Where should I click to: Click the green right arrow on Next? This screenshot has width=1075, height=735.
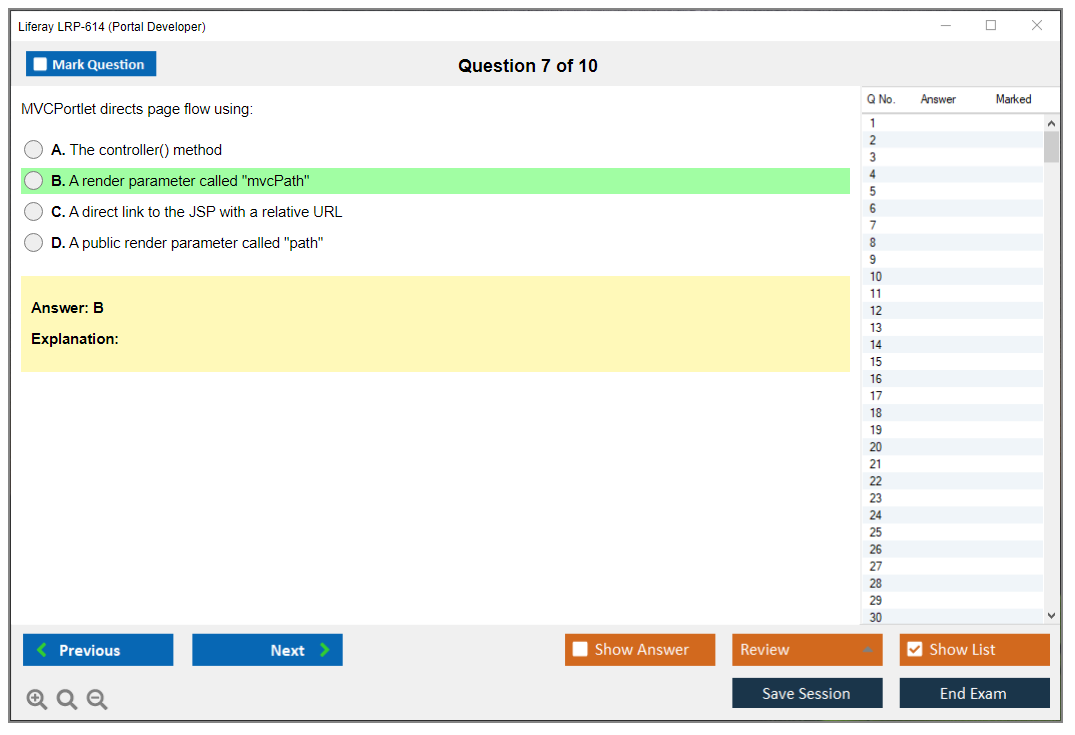pos(325,650)
